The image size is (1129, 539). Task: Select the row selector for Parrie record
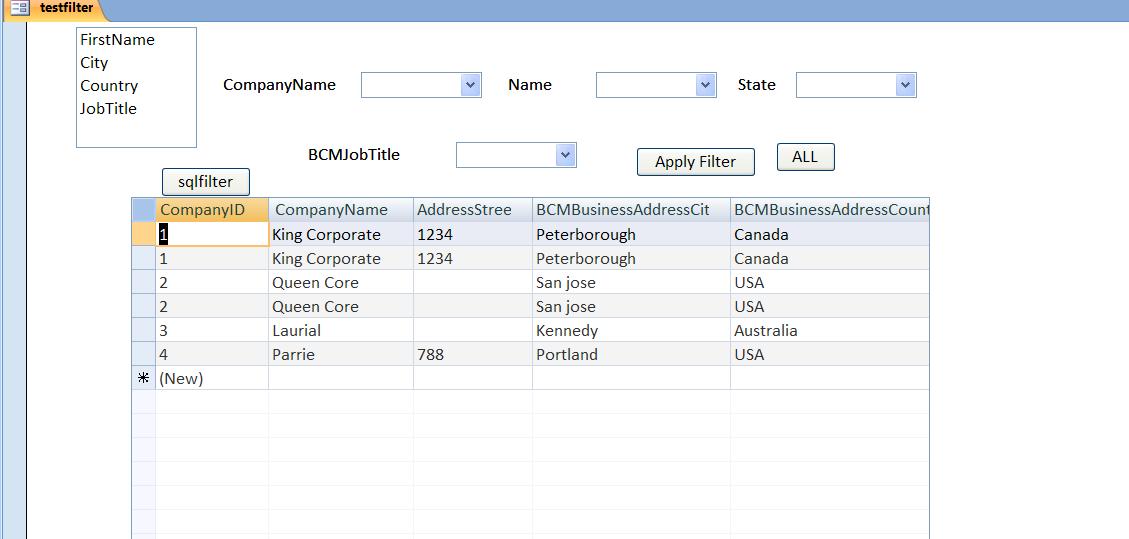pyautogui.click(x=144, y=354)
